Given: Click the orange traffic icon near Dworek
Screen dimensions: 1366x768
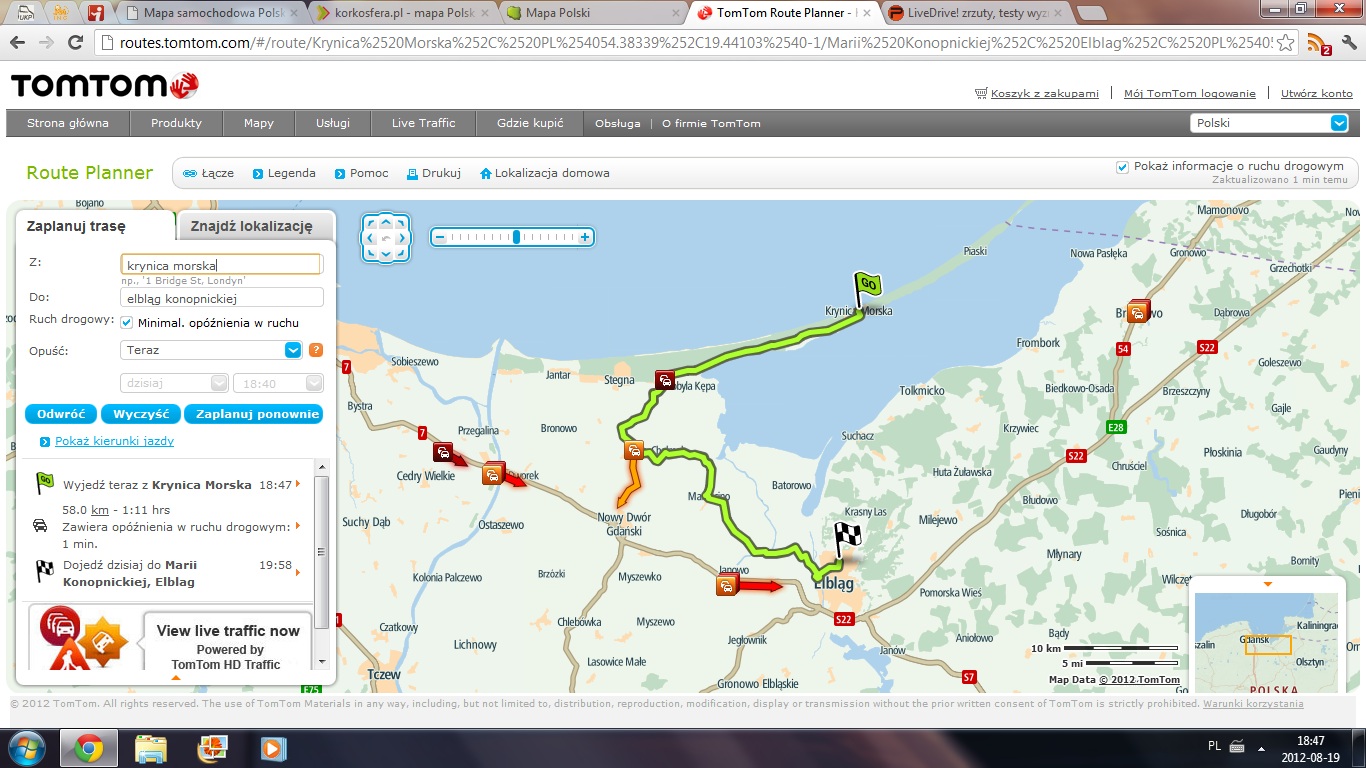Looking at the screenshot, I should tap(492, 473).
